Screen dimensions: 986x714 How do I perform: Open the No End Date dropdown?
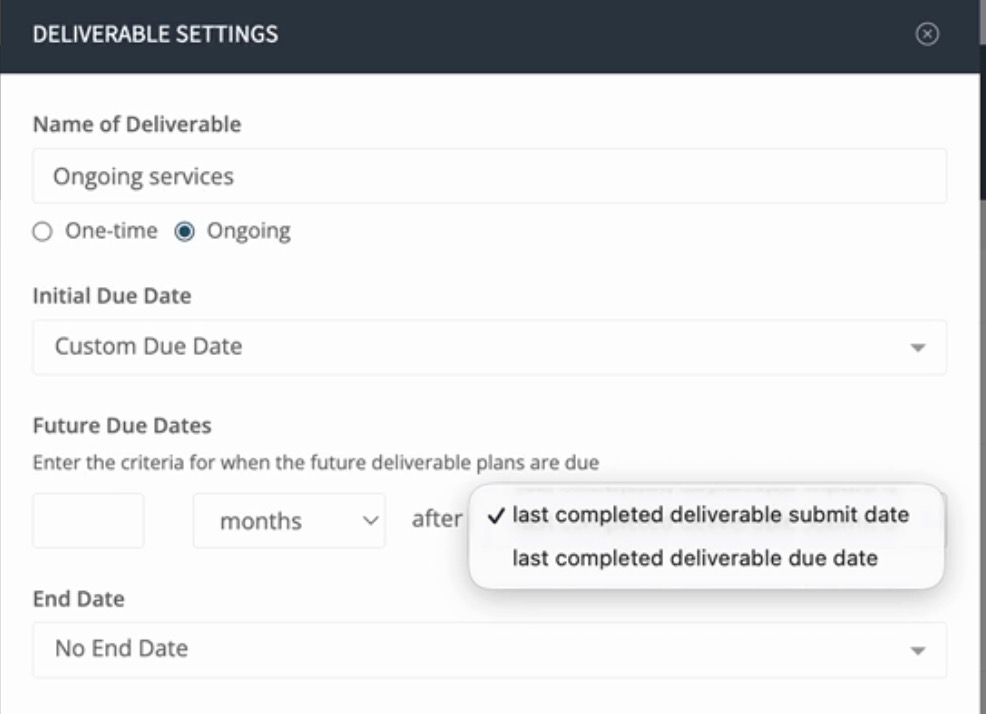coord(489,650)
